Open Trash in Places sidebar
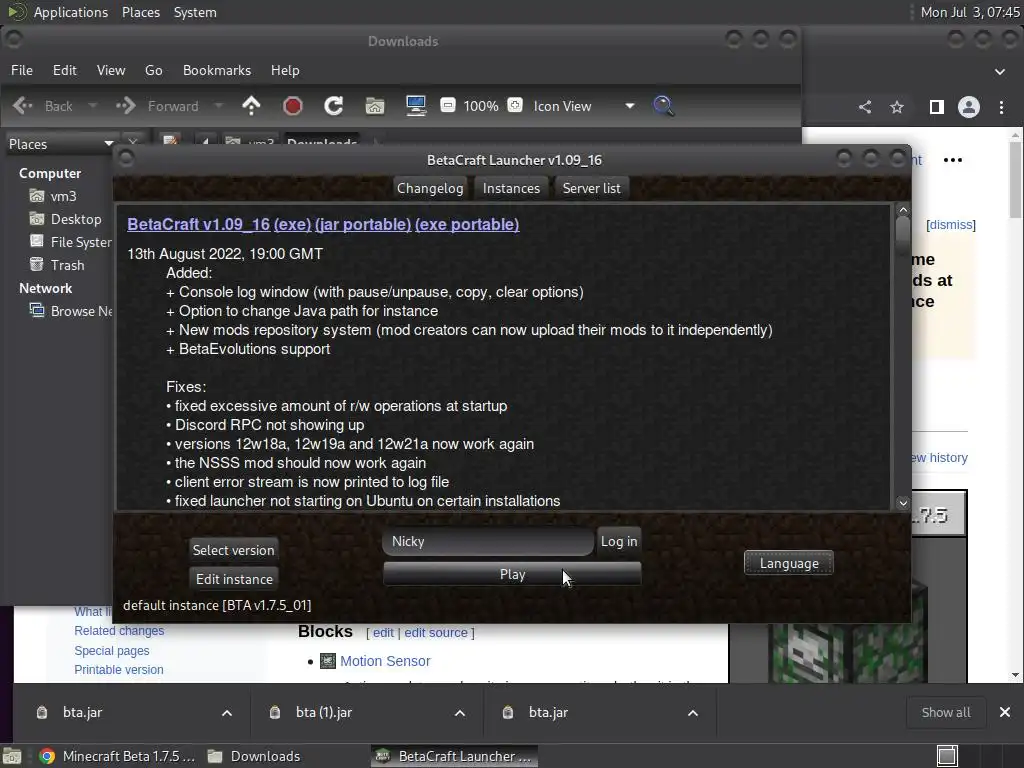 (x=57, y=264)
